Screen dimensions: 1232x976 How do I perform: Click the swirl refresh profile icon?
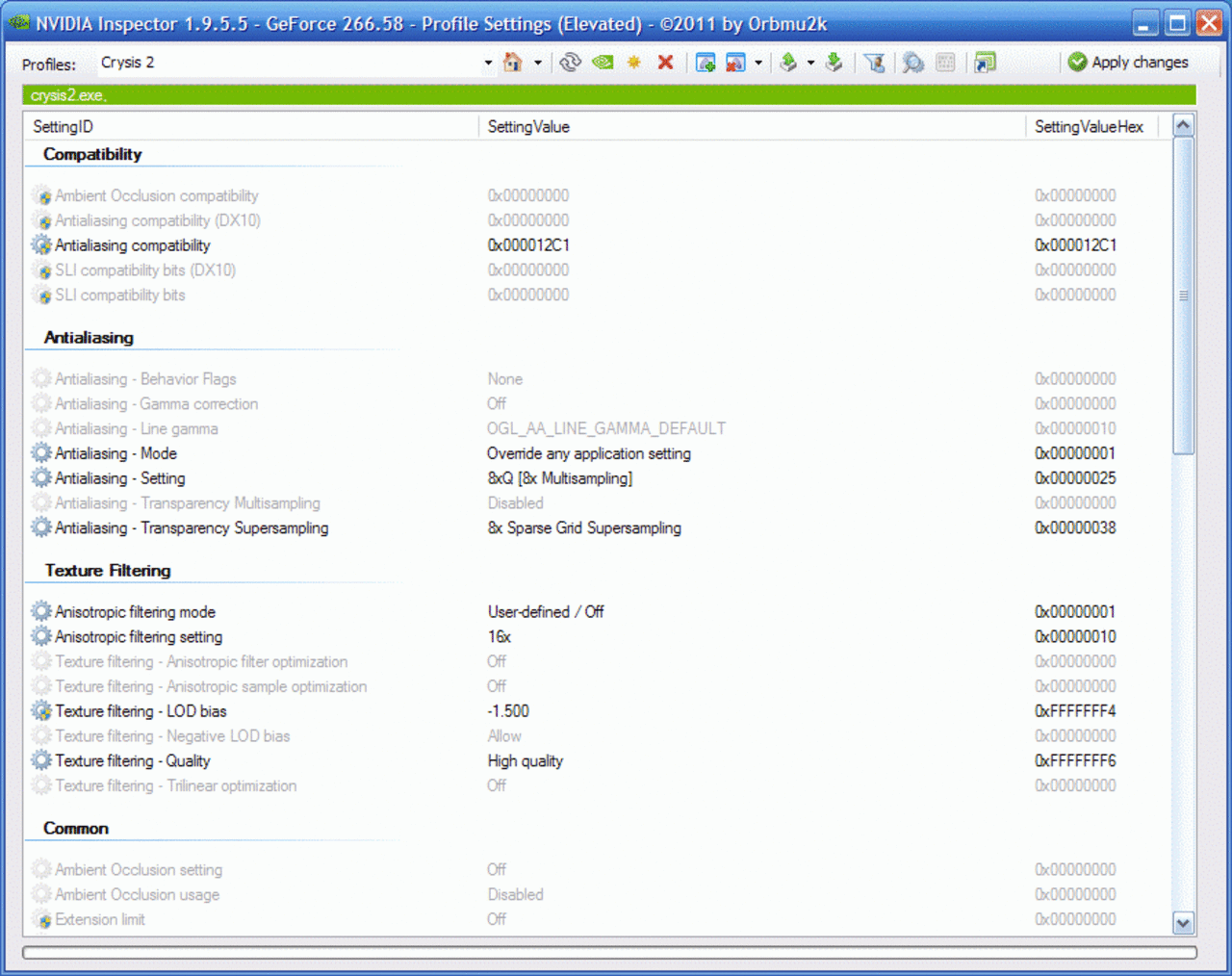pyautogui.click(x=571, y=63)
